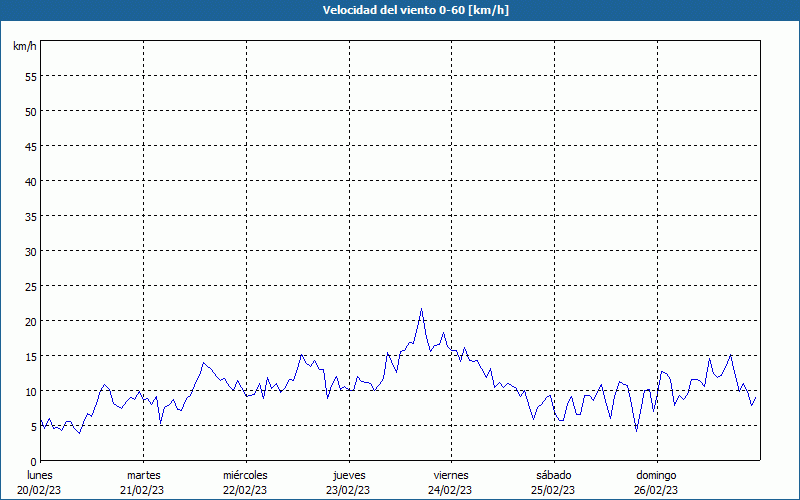
Task: Click the 55 value on the y-axis
Action: click(31, 77)
